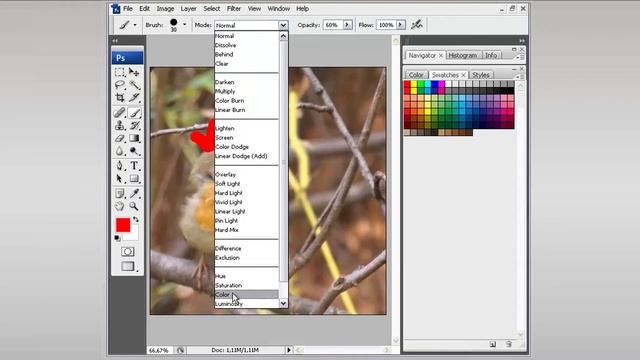Viewport: 640px width, 360px height.
Task: Choose Luminosity blend mode
Action: coord(247,304)
